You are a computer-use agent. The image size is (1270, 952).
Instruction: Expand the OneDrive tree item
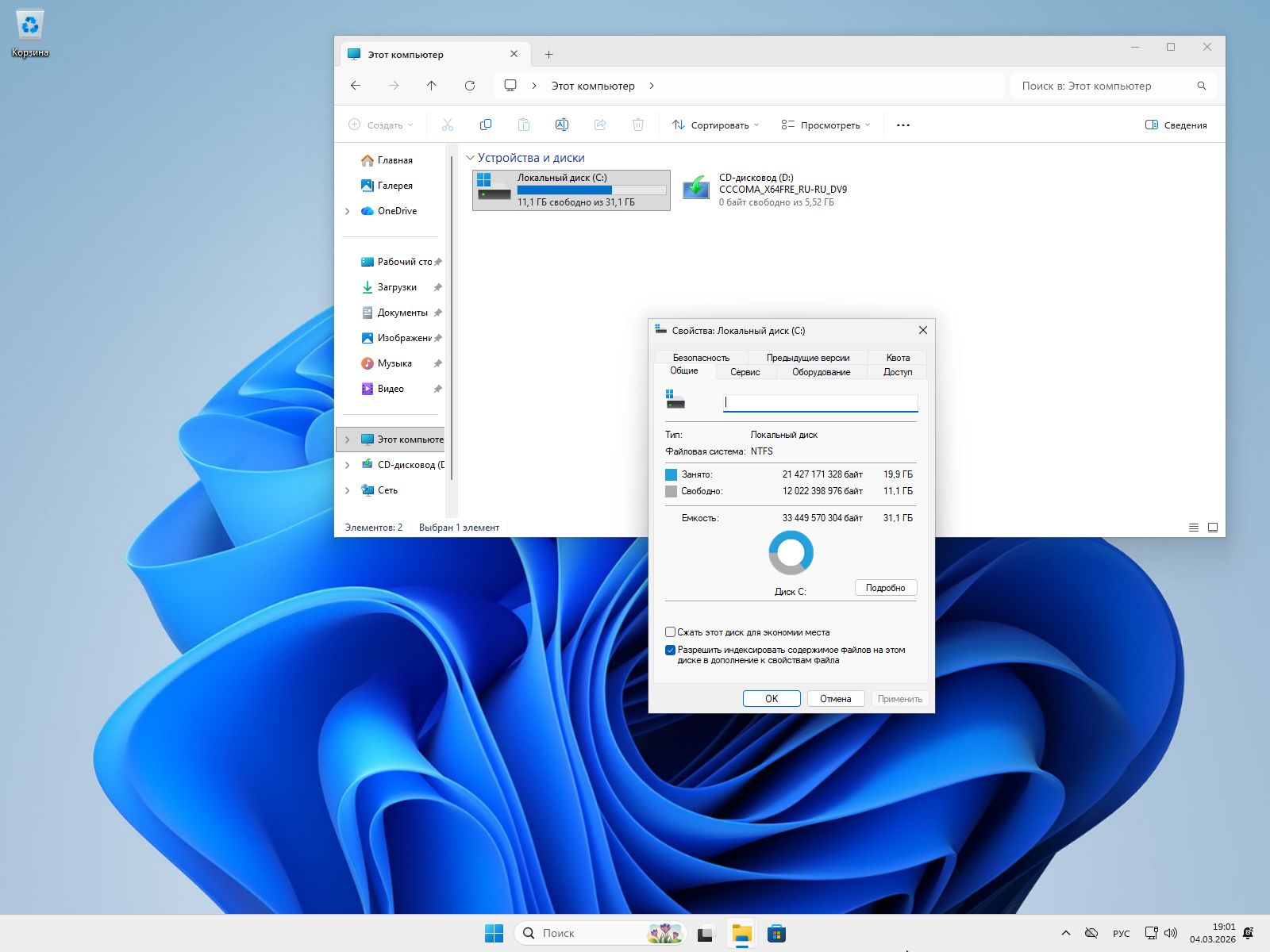click(347, 211)
